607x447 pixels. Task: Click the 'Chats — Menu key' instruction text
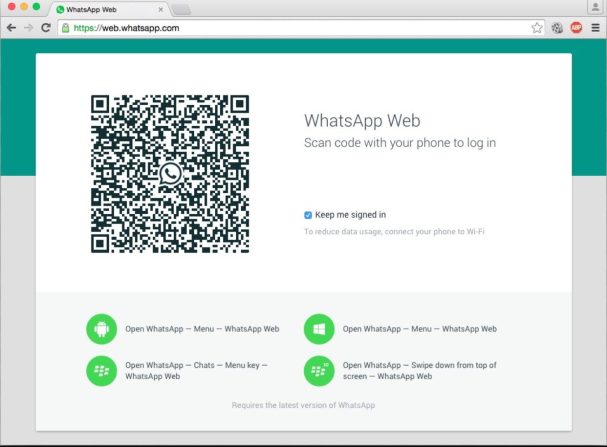point(196,371)
